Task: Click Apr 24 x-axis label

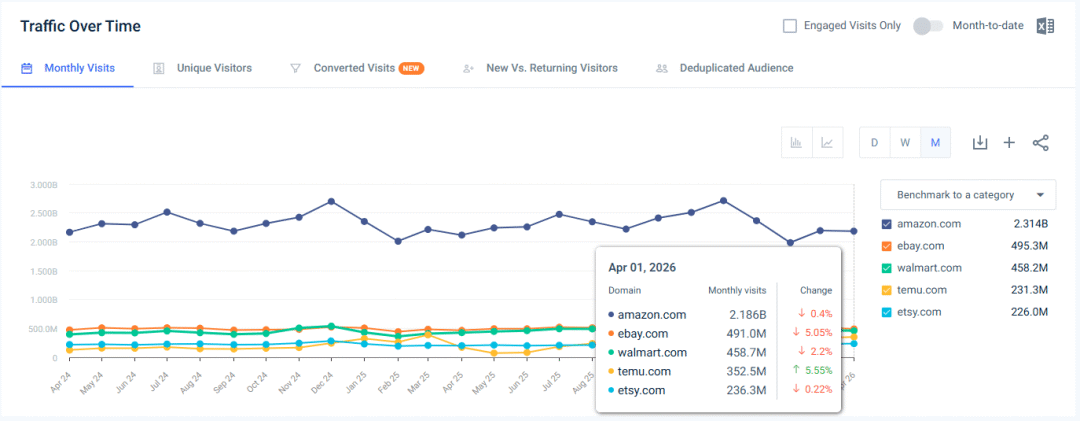Action: tap(61, 382)
